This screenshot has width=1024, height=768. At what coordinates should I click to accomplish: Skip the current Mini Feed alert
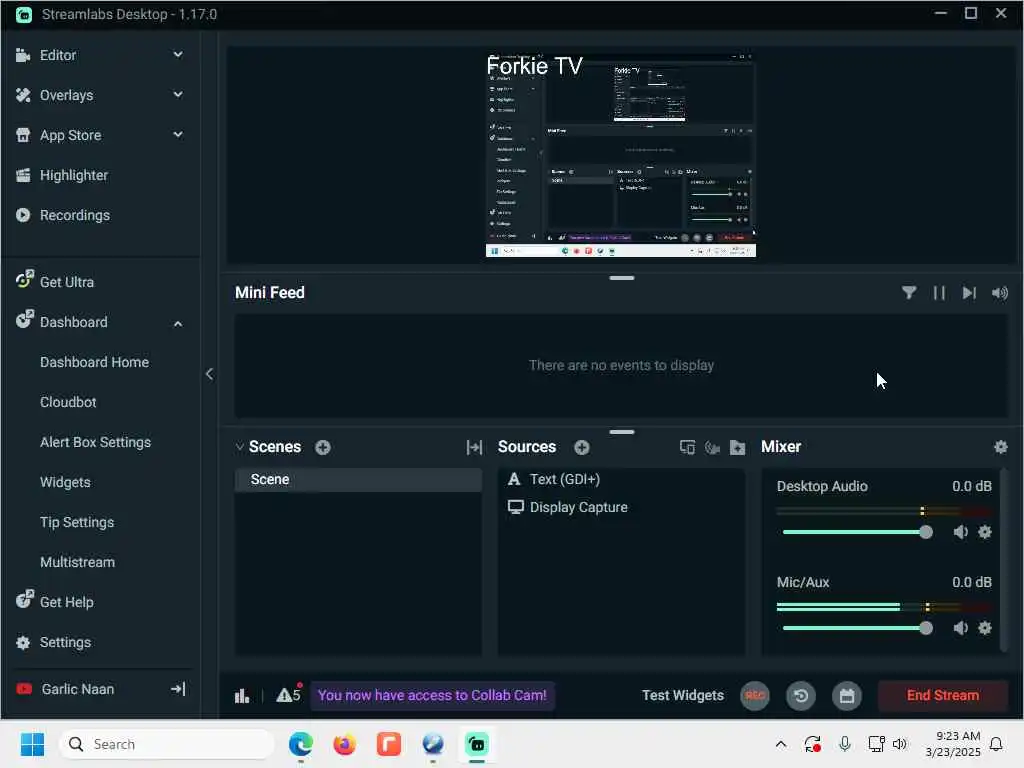969,293
